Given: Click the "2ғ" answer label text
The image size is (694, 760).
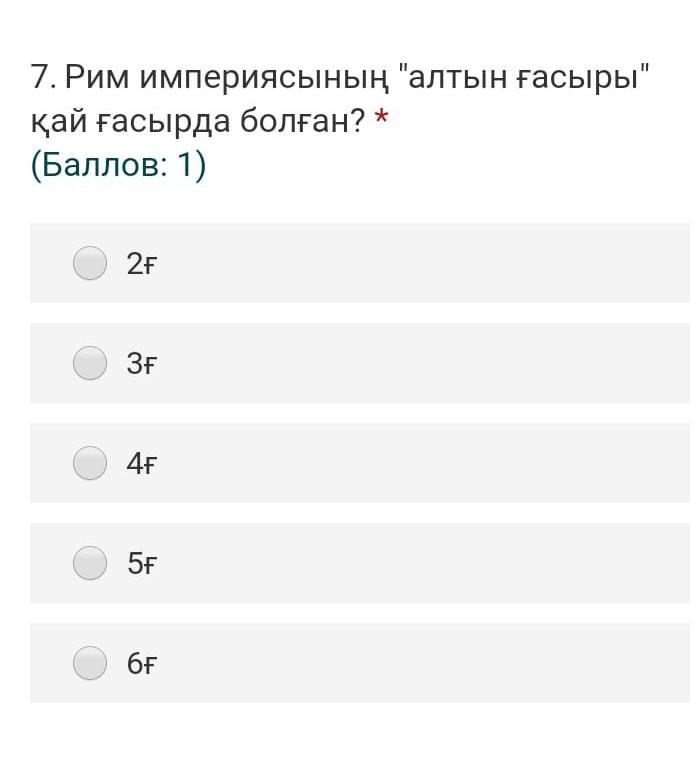Looking at the screenshot, I should click(142, 264).
